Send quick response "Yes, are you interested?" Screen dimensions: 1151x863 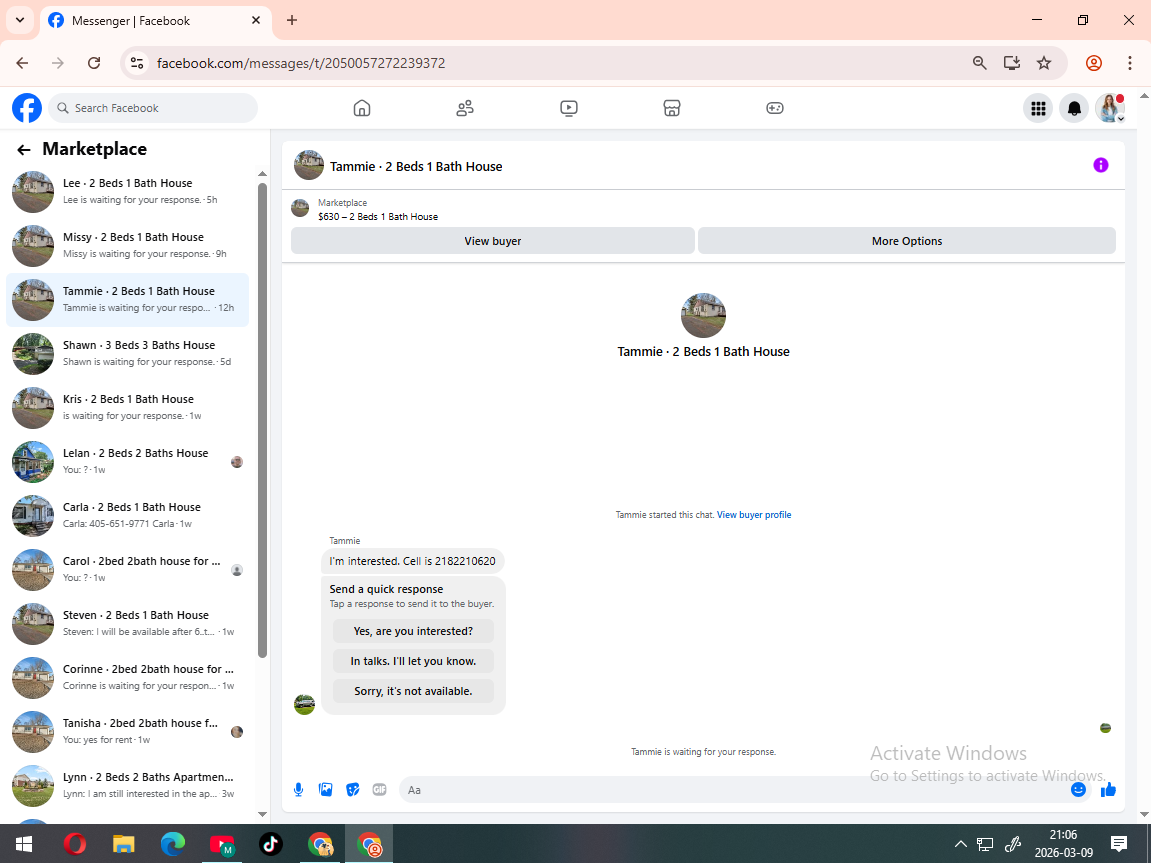pos(413,631)
